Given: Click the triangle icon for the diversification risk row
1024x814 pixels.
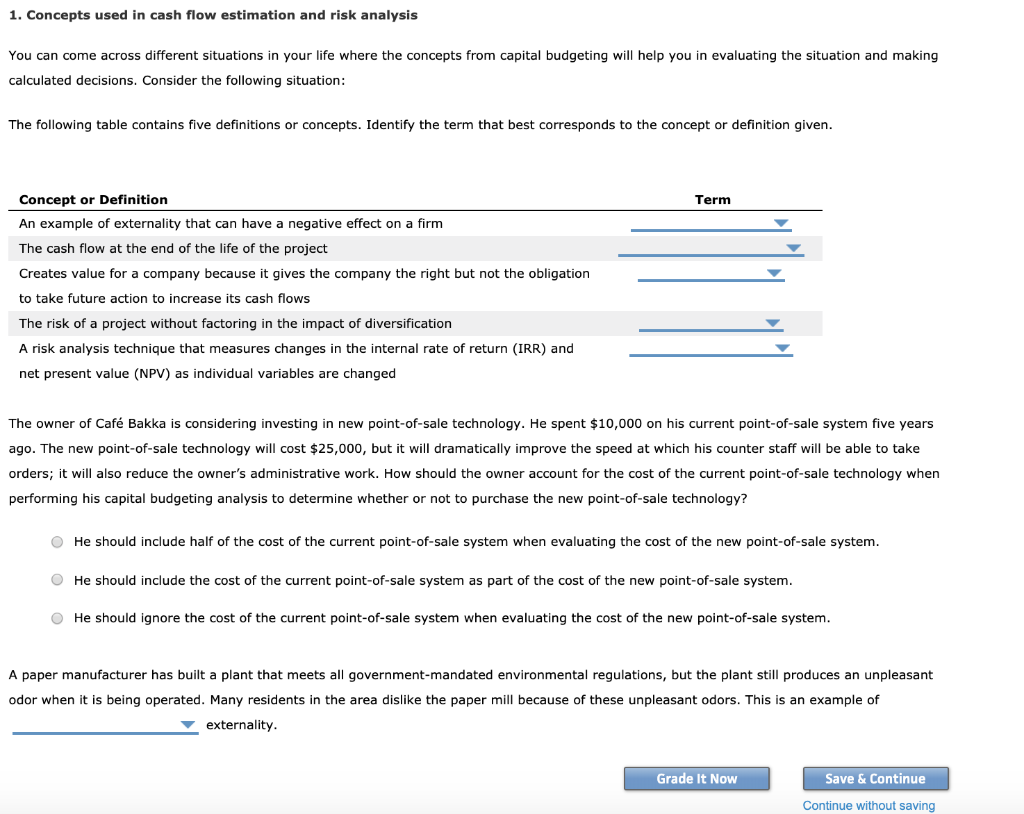Looking at the screenshot, I should click(771, 323).
